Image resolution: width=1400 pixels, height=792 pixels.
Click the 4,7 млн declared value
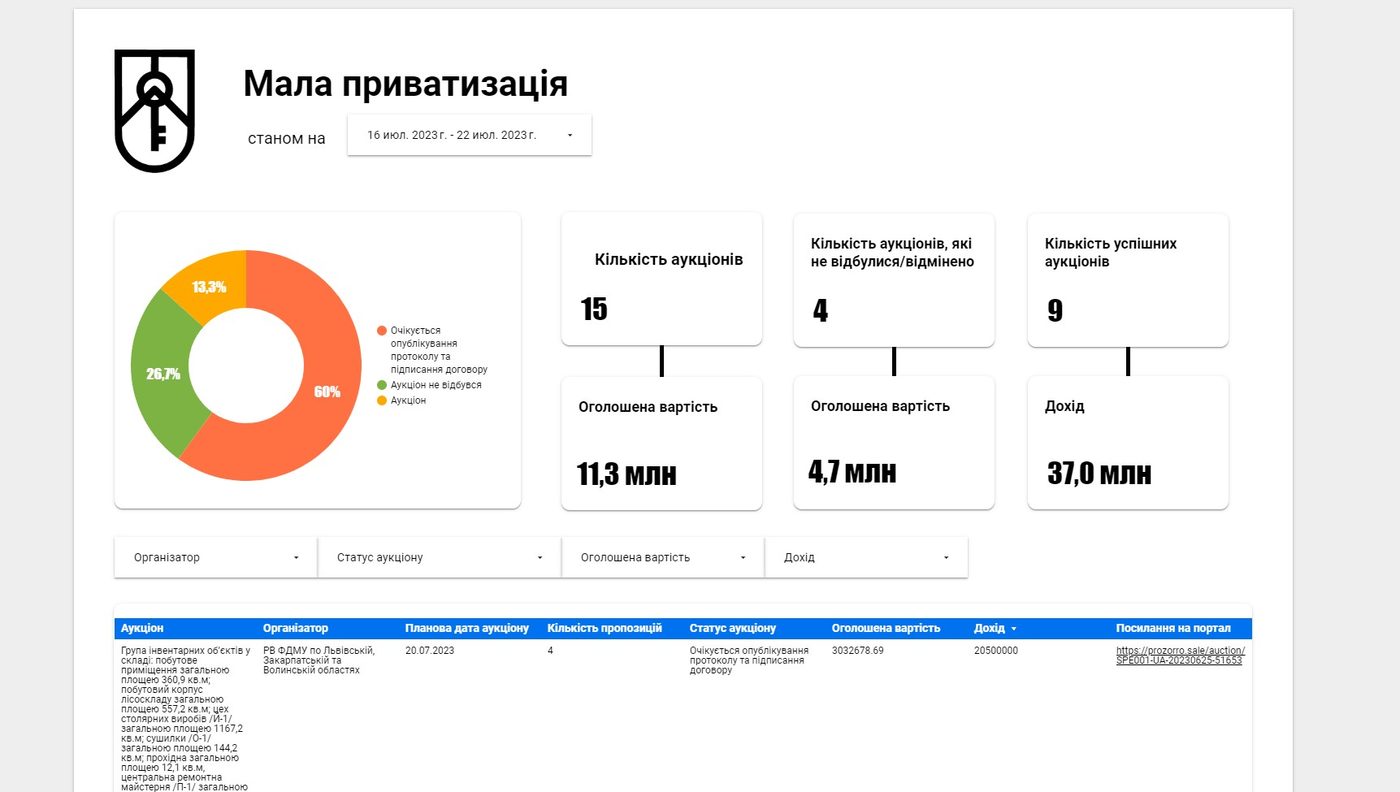(x=852, y=470)
